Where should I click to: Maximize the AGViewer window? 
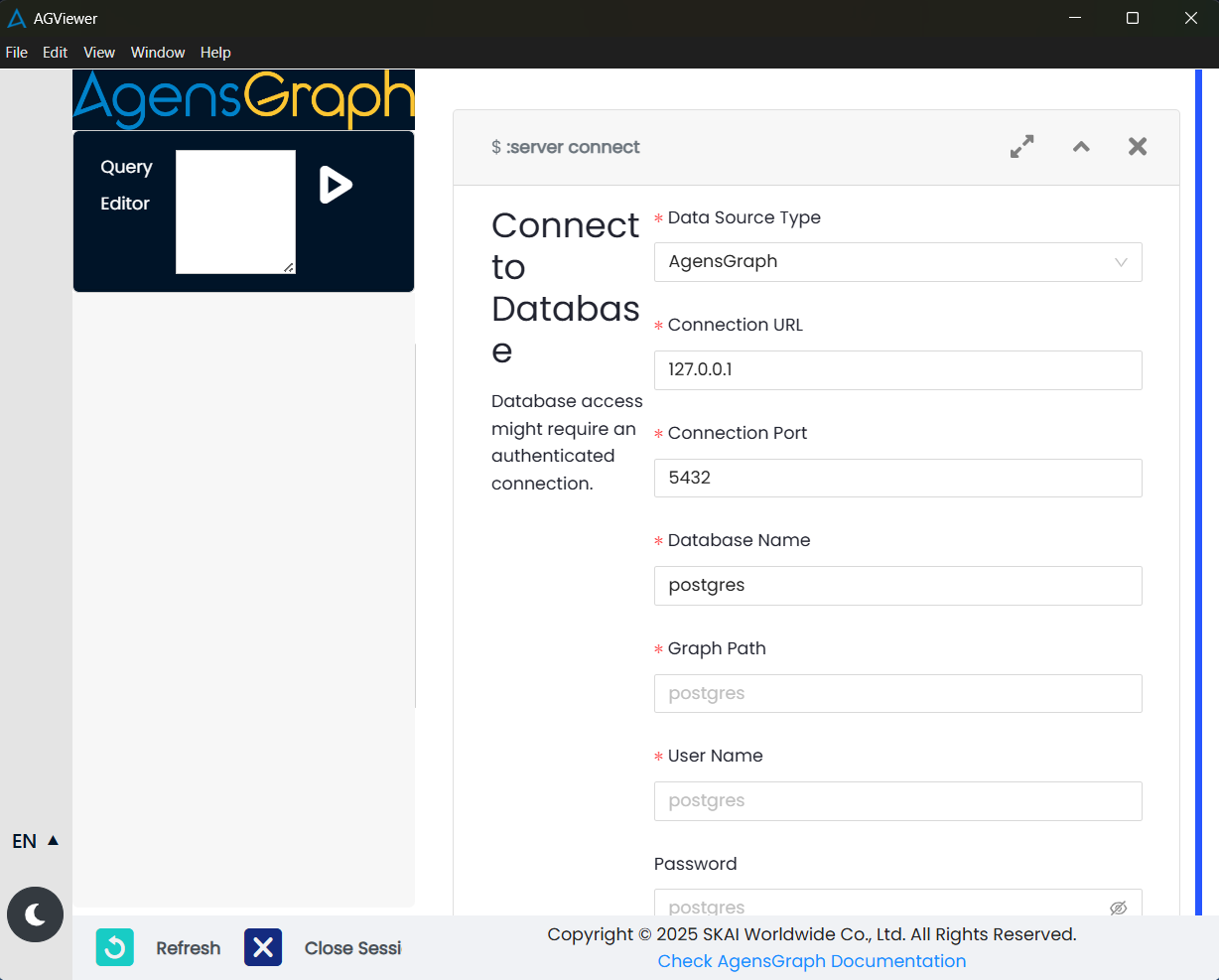point(1133,18)
